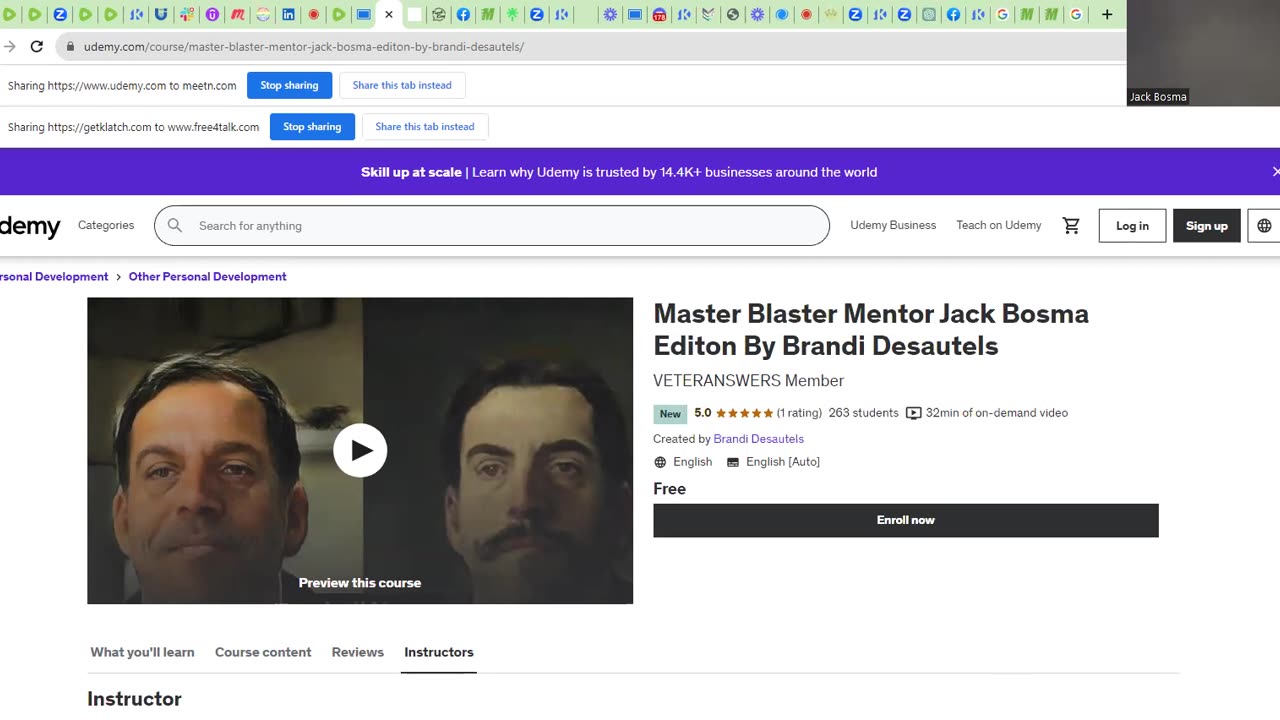This screenshot has height=720, width=1280.
Task: Open the purple circle favicon tab
Action: 212,15
